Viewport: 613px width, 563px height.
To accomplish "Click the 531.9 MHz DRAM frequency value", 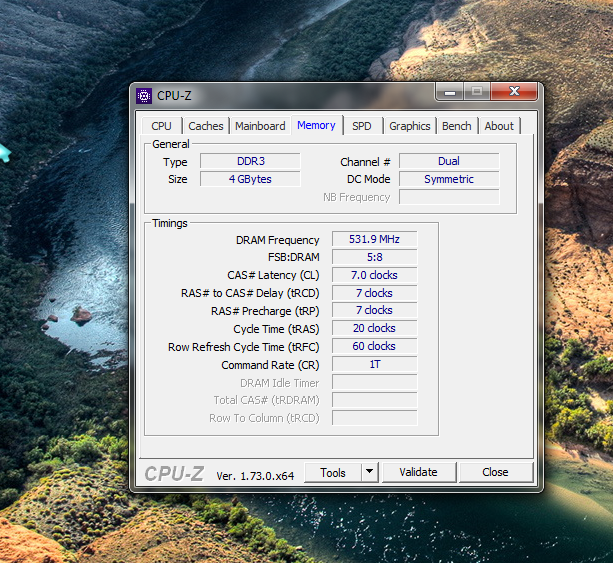I will coord(375,239).
